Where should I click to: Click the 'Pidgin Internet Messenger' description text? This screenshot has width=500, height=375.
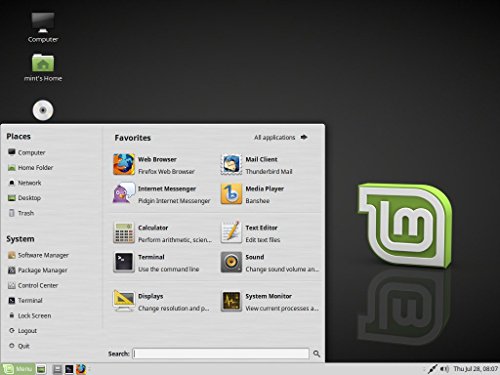click(174, 201)
